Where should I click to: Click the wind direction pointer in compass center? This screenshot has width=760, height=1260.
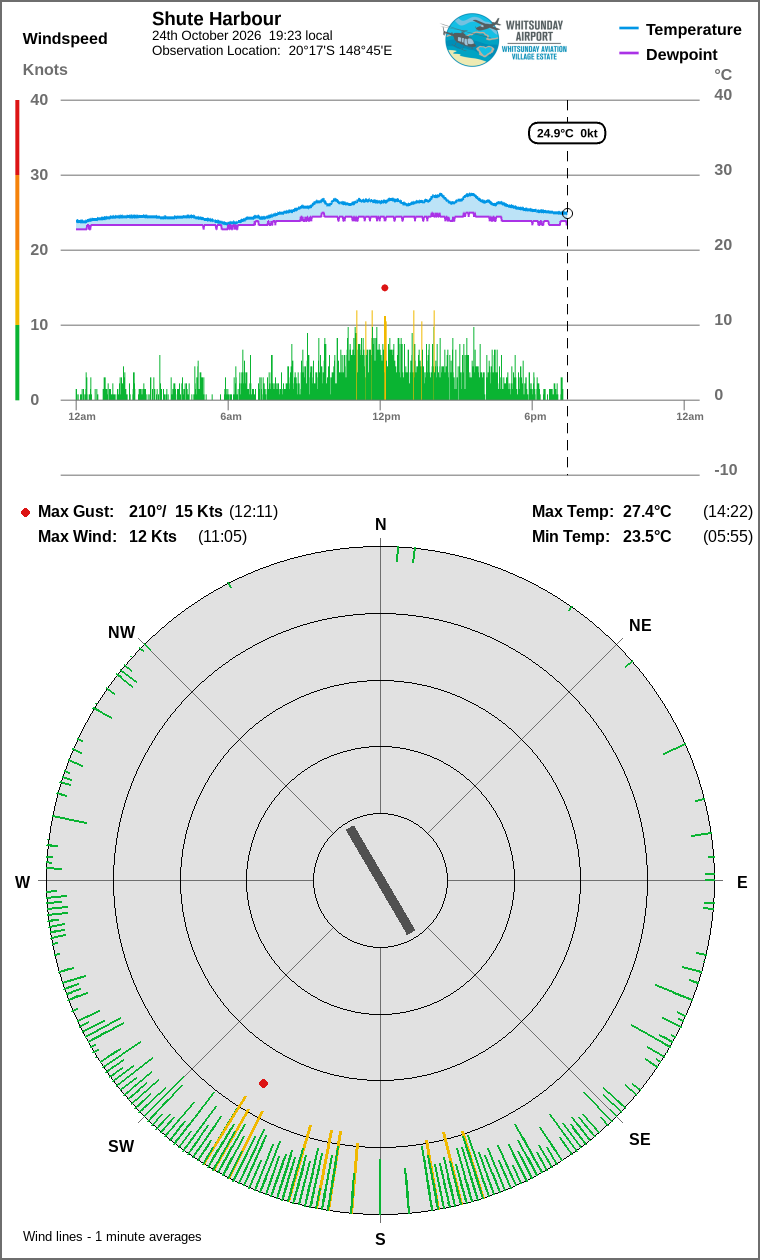click(380, 880)
